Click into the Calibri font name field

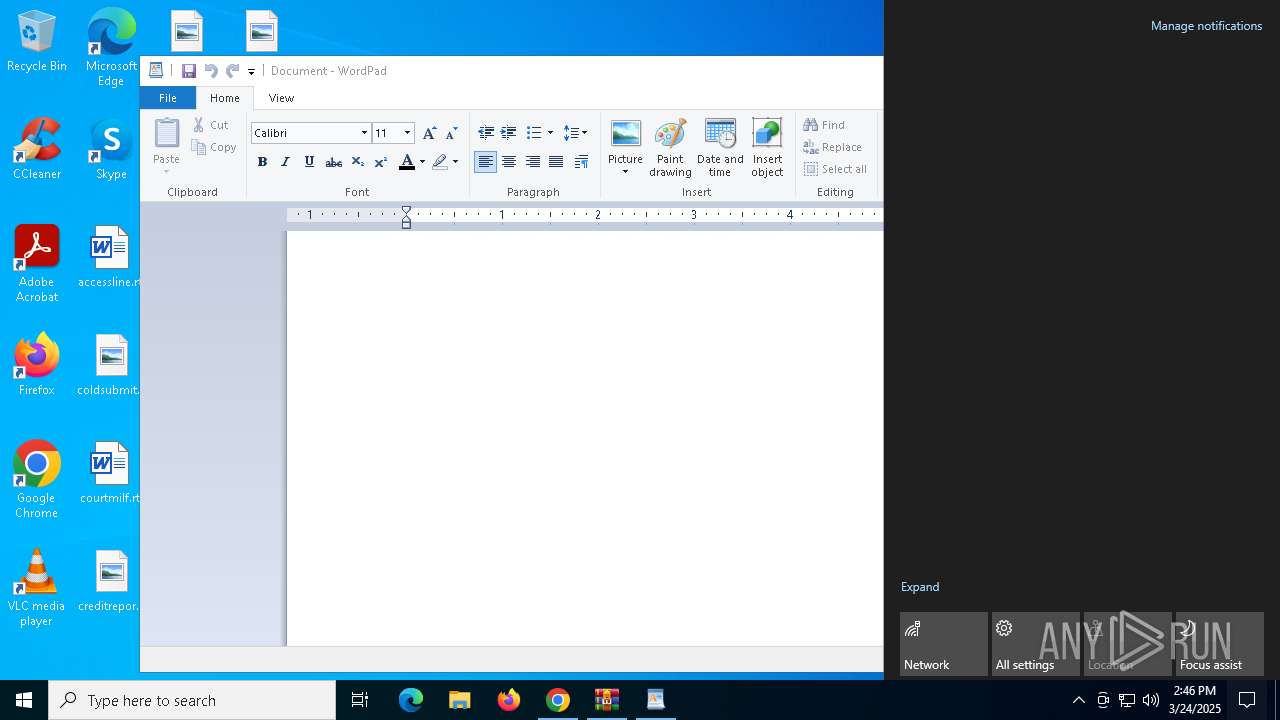click(305, 133)
